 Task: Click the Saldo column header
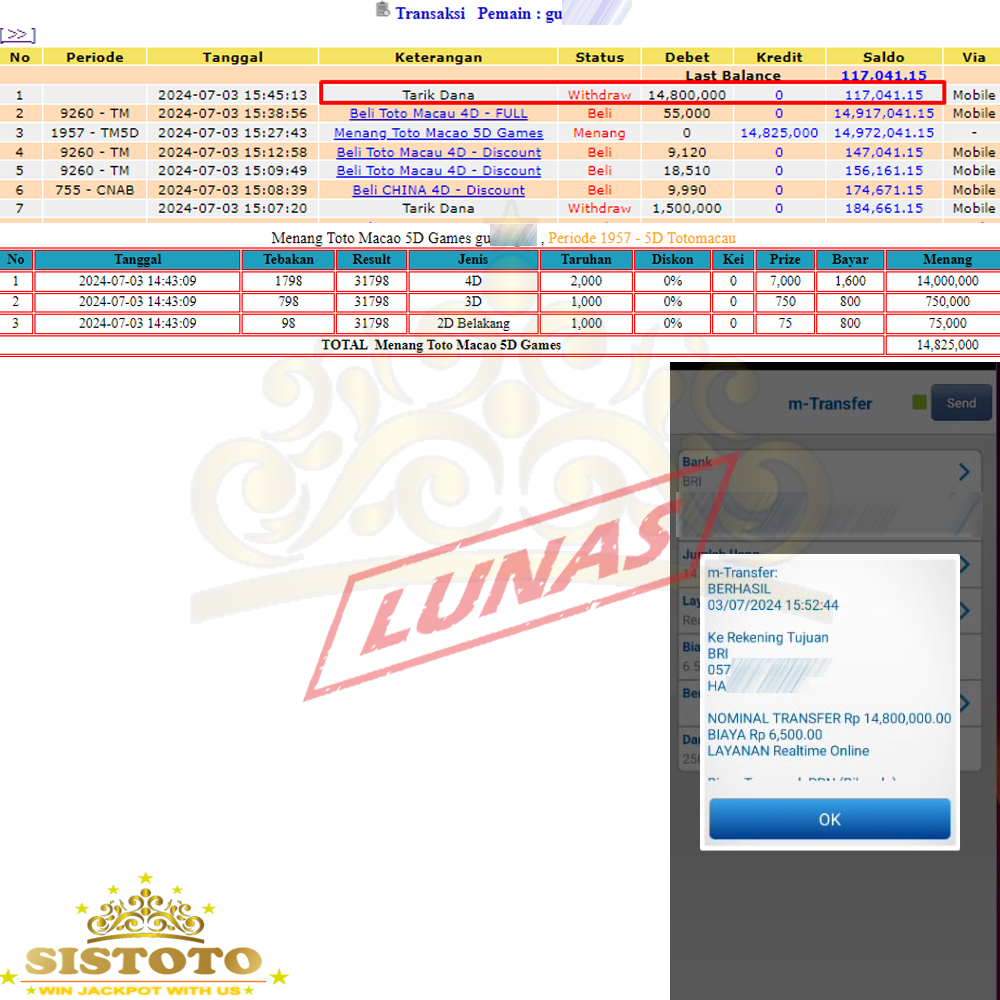click(883, 57)
